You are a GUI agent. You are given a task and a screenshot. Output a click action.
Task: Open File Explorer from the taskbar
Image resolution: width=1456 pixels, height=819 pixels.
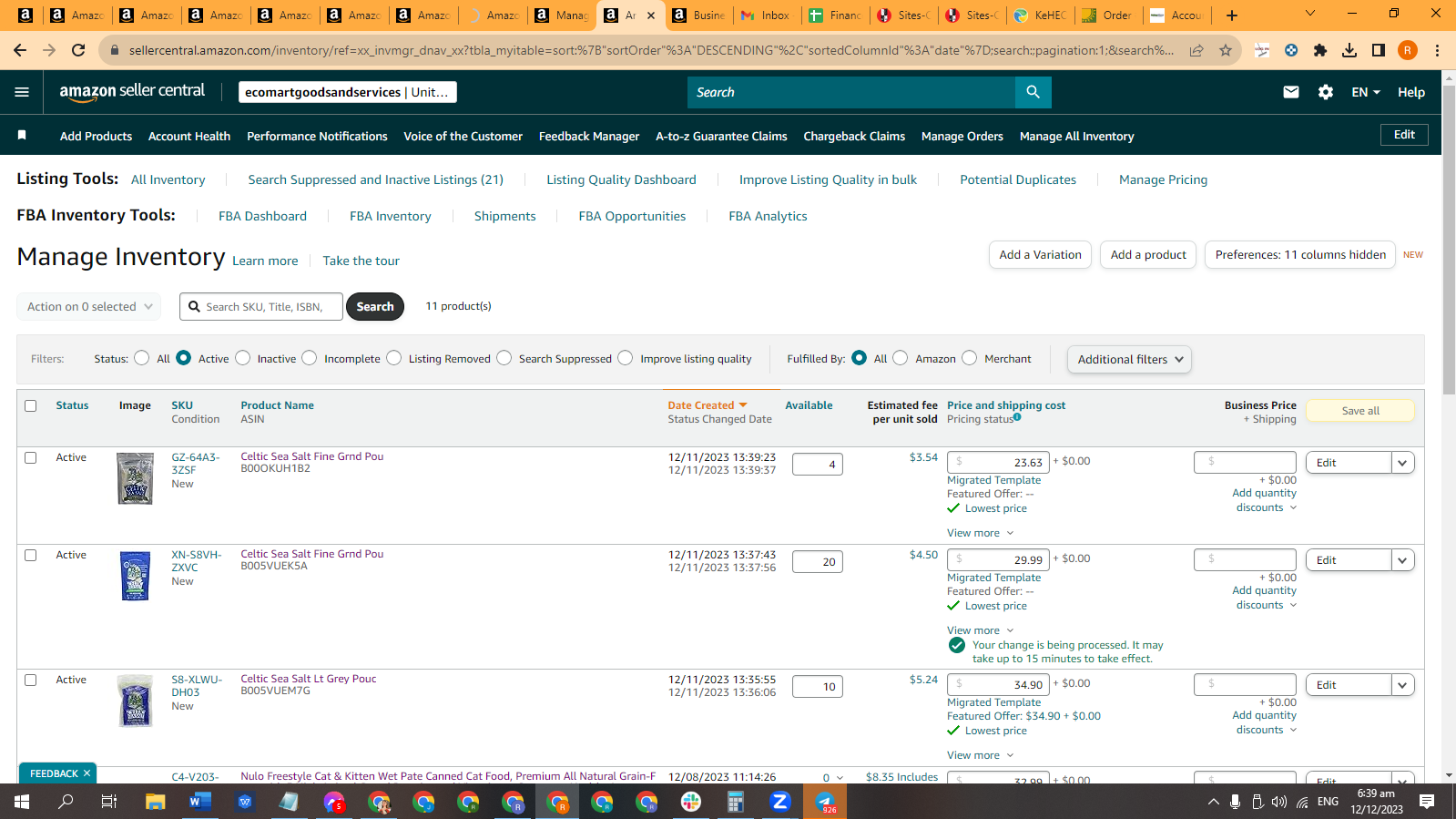(x=155, y=802)
